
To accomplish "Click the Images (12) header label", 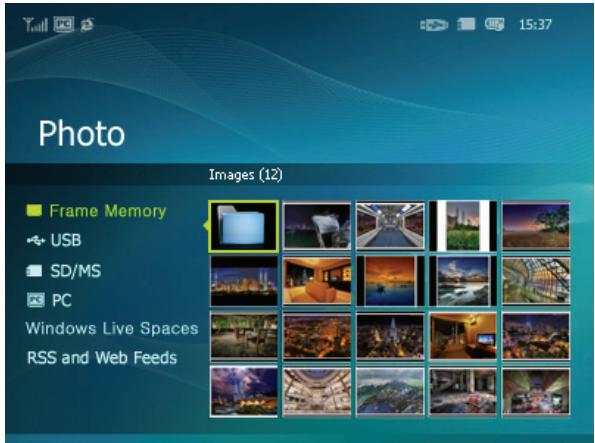I will pos(246,175).
